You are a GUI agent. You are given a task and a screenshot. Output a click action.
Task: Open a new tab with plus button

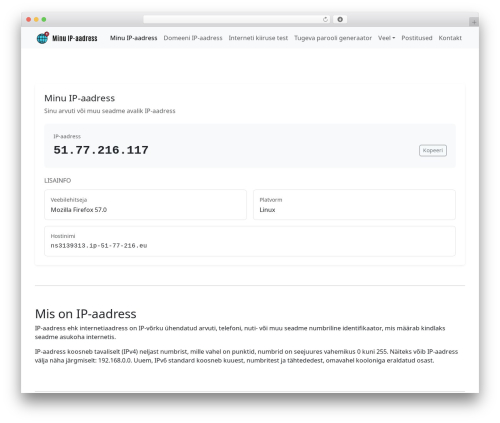474,22
